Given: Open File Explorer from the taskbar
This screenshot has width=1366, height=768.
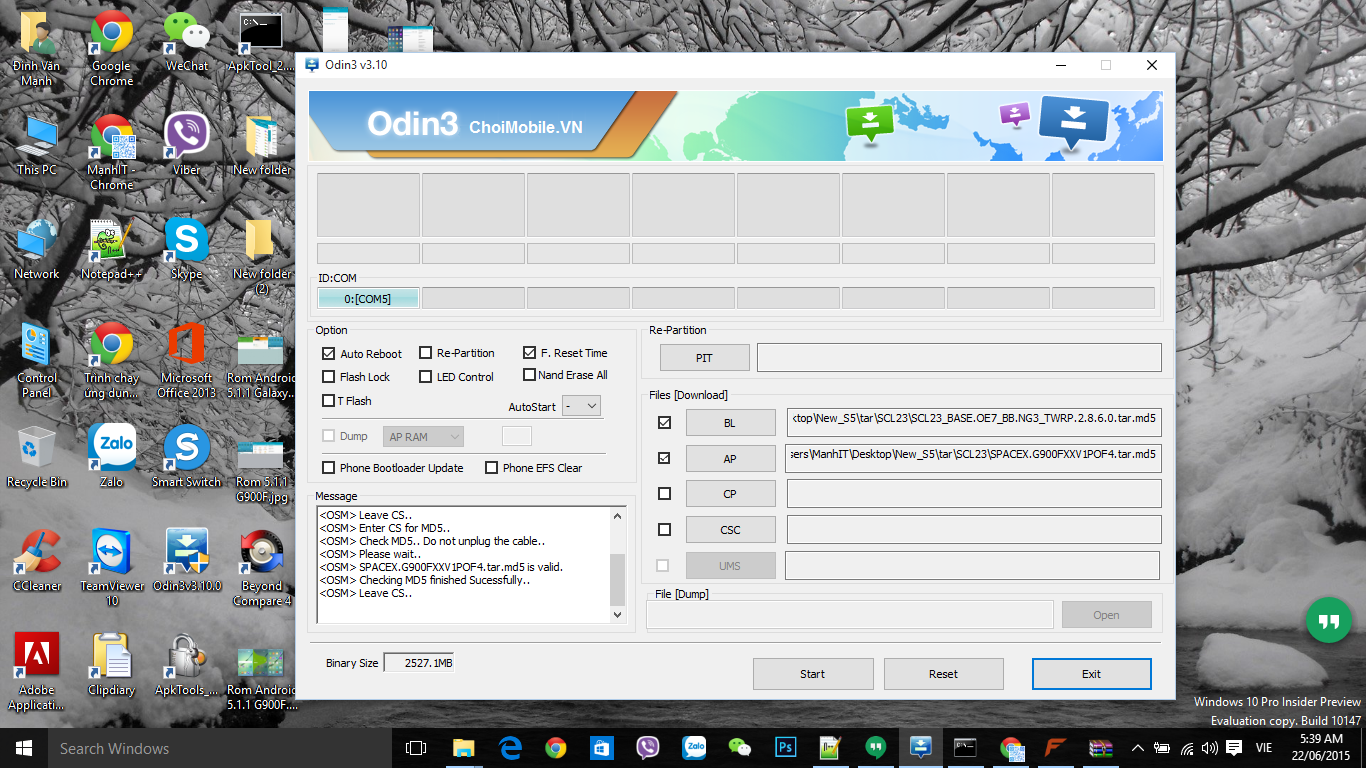Looking at the screenshot, I should pyautogui.click(x=463, y=748).
